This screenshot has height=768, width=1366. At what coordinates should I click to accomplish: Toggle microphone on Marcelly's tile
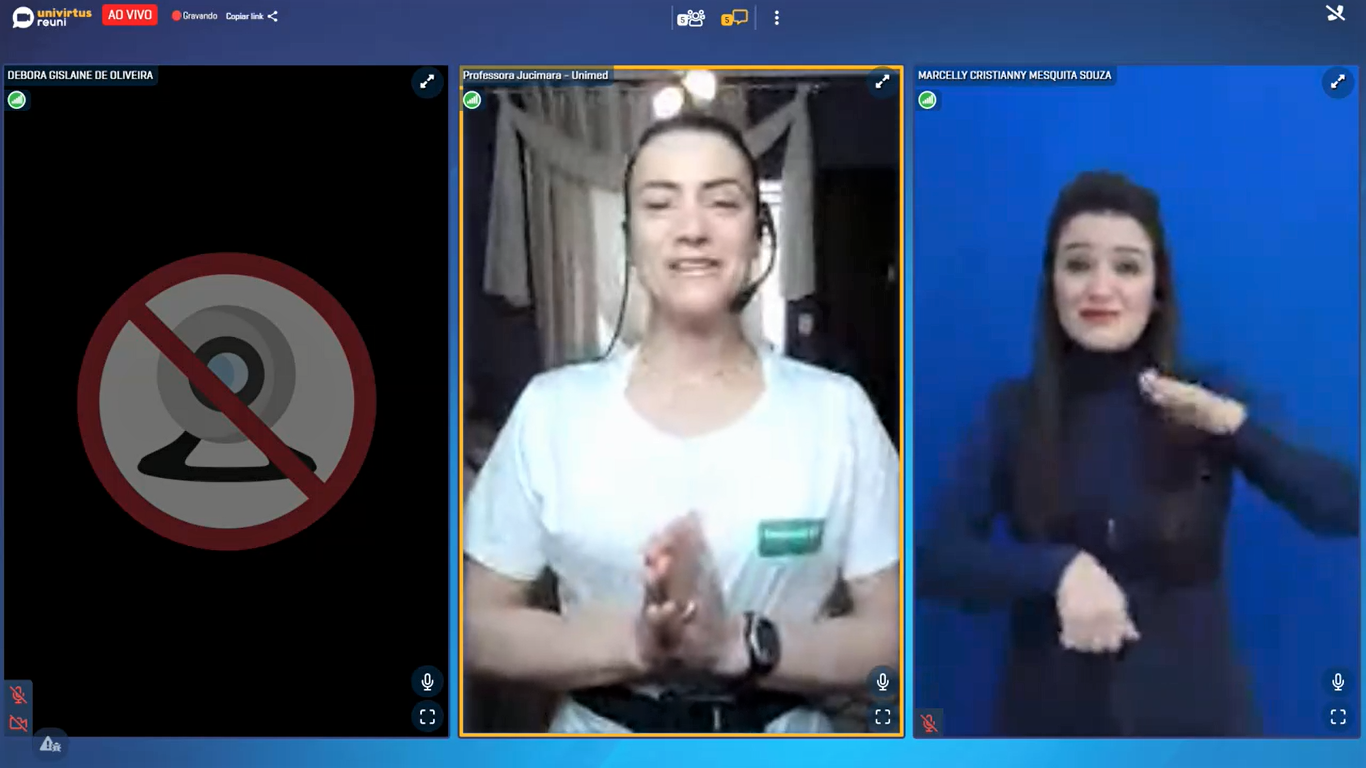pos(1337,682)
